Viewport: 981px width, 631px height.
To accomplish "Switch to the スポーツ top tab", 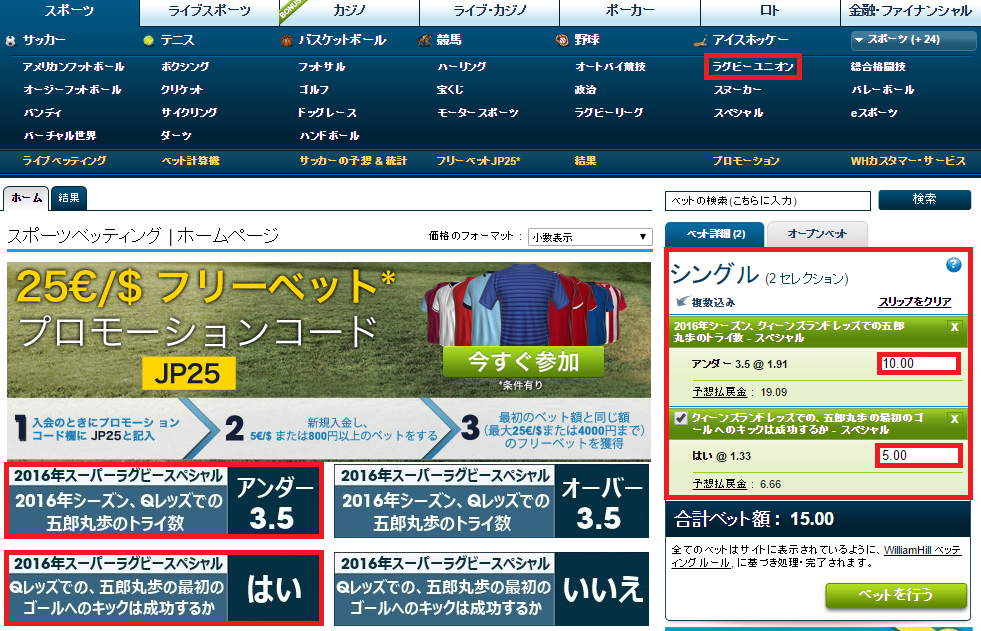I will pos(69,11).
